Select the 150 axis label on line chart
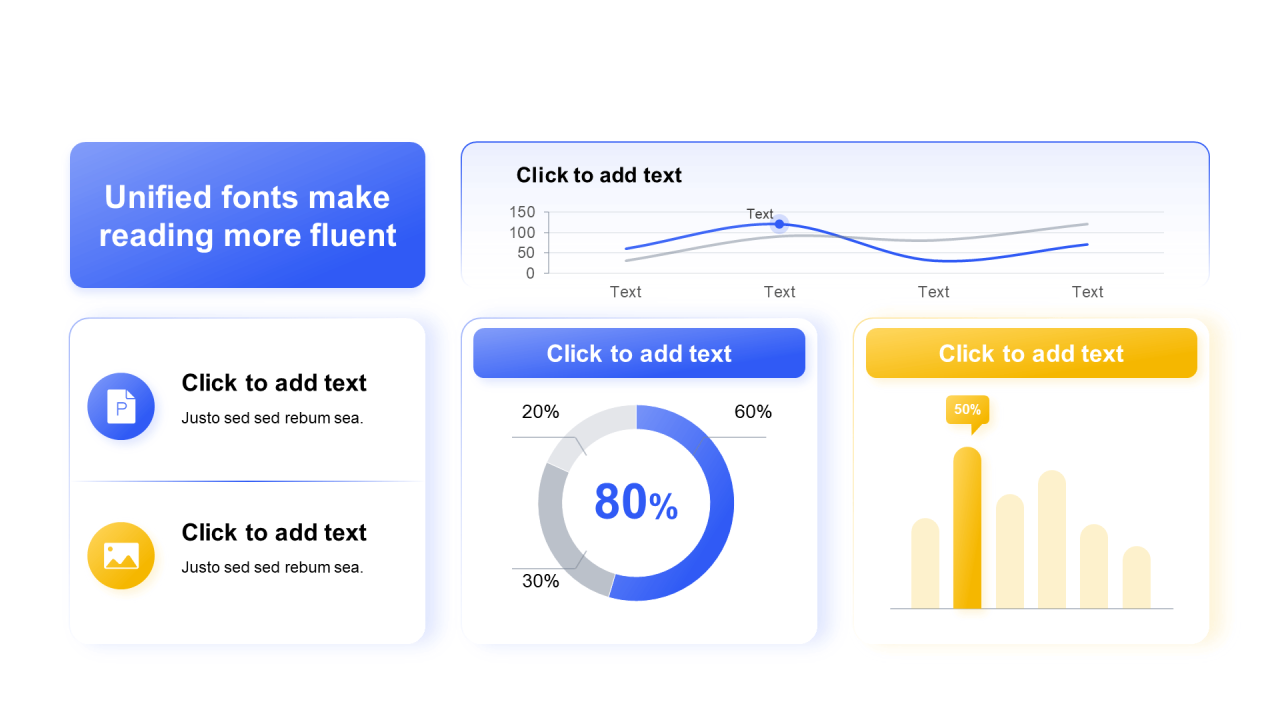The width and height of the screenshot is (1280, 720). coord(523,212)
